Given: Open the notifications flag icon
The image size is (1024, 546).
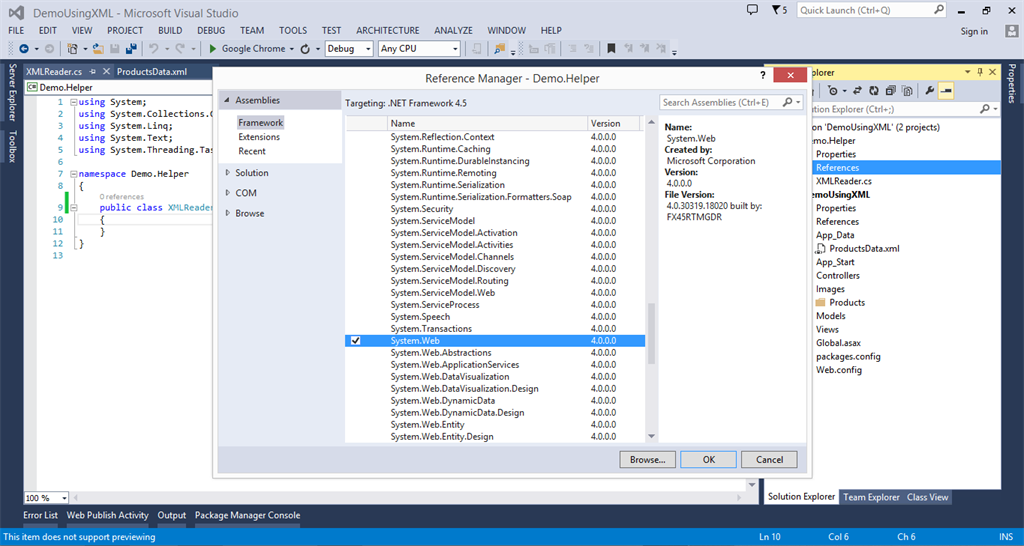Looking at the screenshot, I should (x=775, y=10).
